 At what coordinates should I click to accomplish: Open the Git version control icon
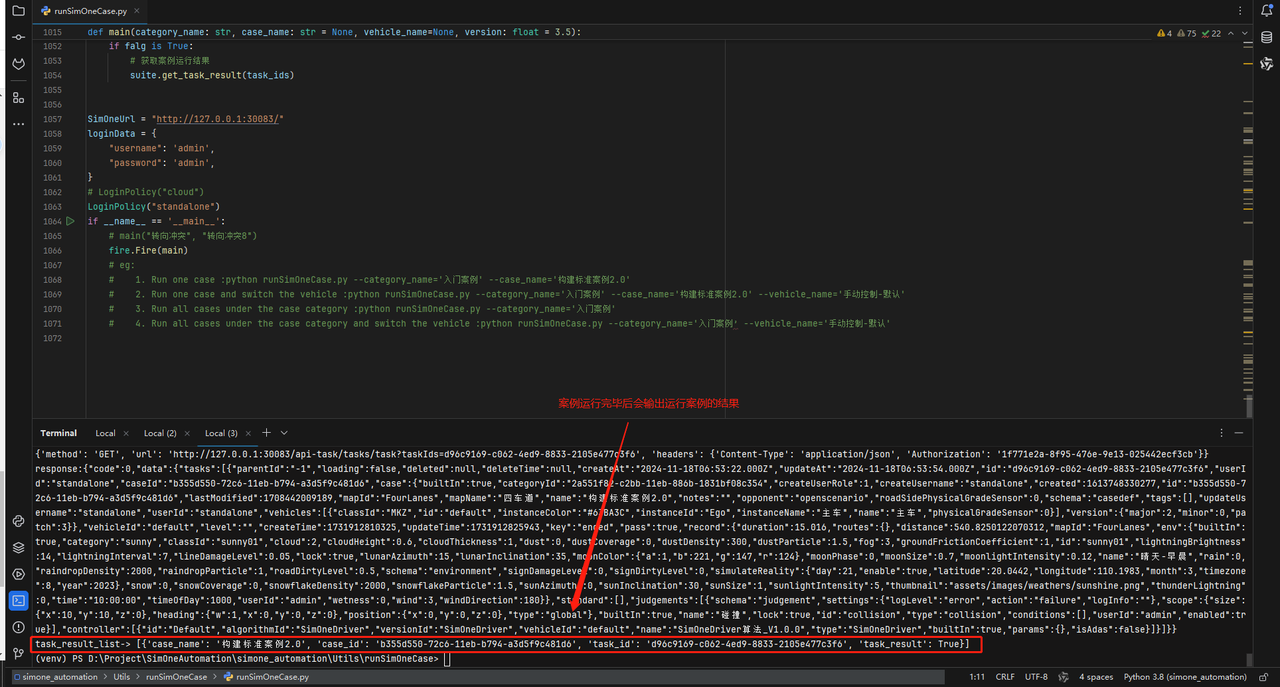(x=18, y=654)
